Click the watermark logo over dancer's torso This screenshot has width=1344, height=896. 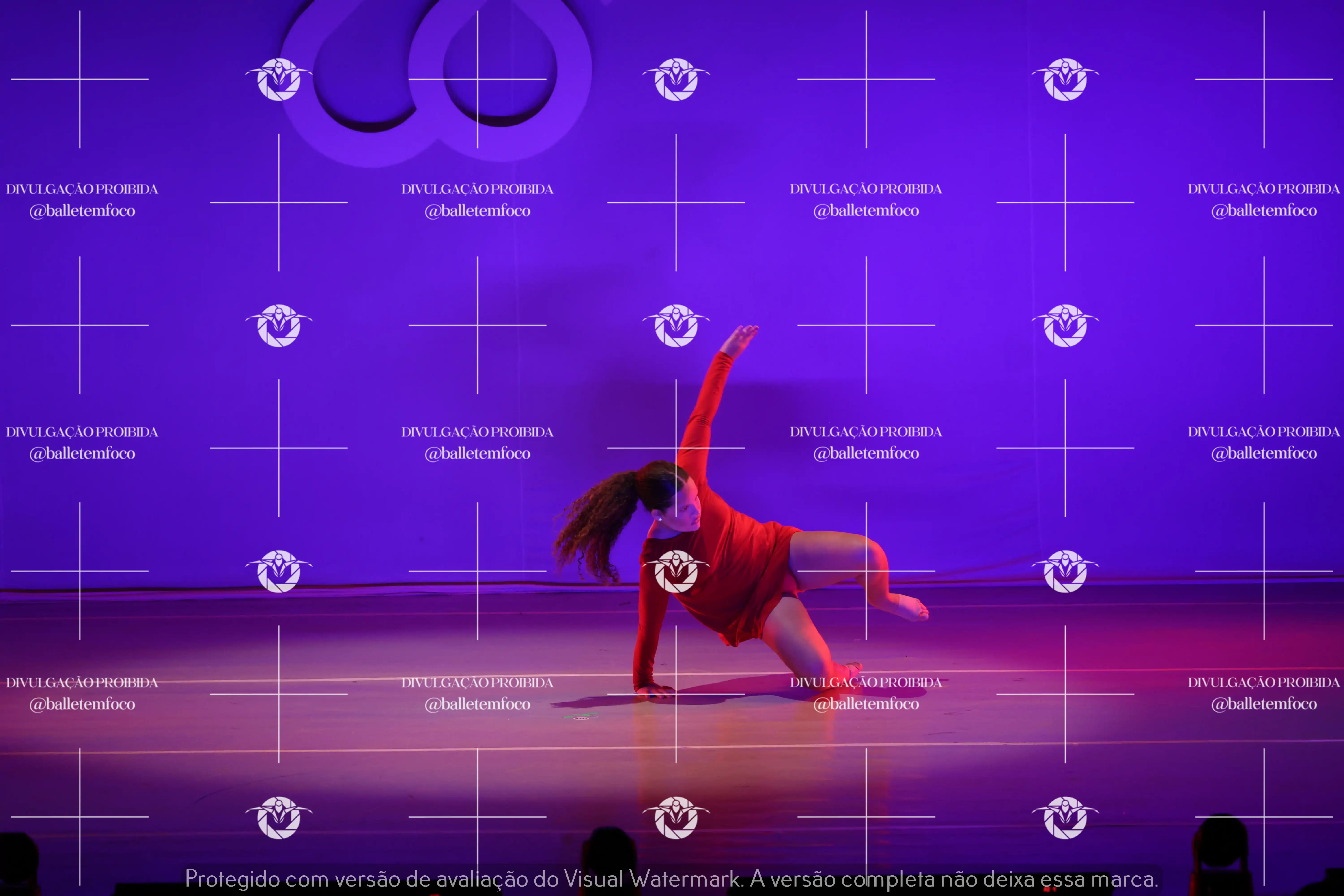(x=676, y=571)
